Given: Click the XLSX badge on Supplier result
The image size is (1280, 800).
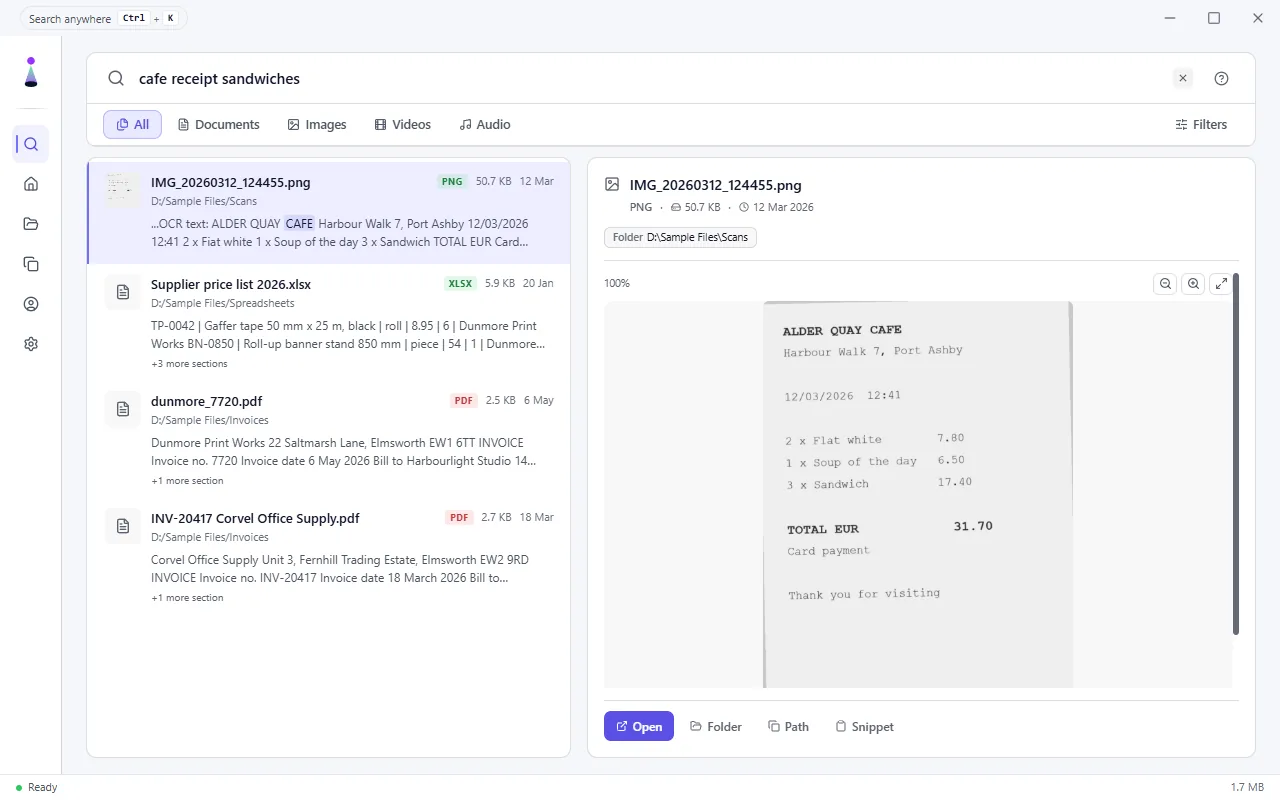Looking at the screenshot, I should click(x=460, y=284).
